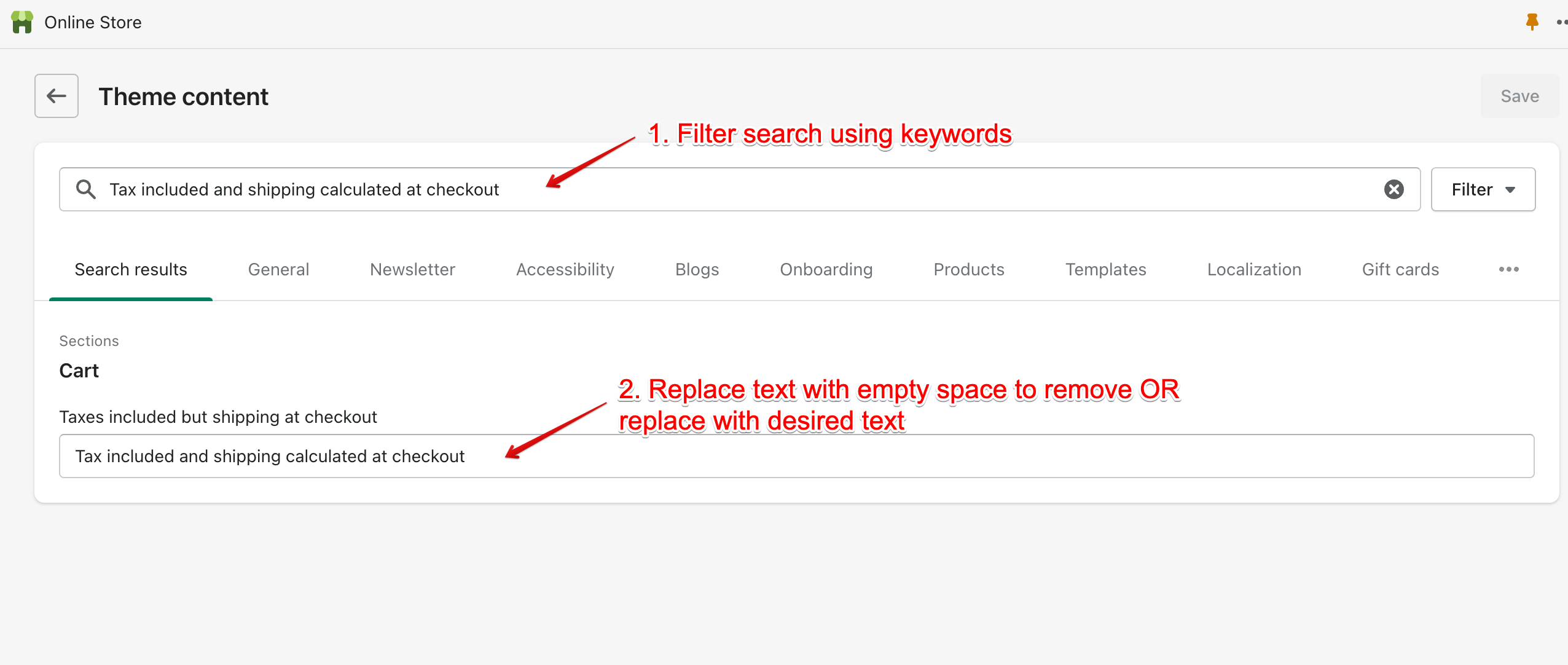Show more tabs with the ellipsis
The height and width of the screenshot is (665, 1568).
coord(1508,269)
